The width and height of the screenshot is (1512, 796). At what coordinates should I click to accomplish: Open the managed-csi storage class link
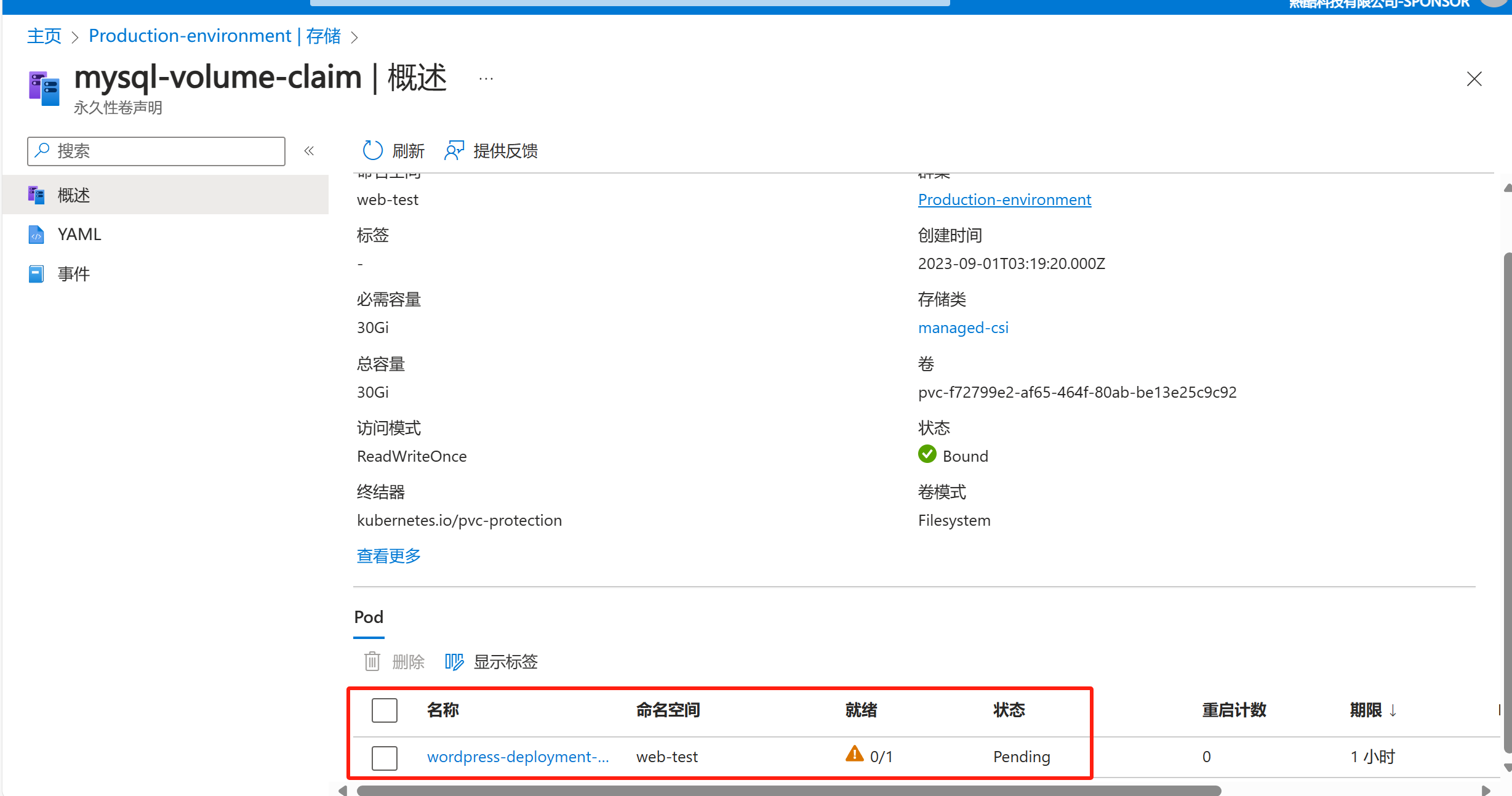[963, 328]
